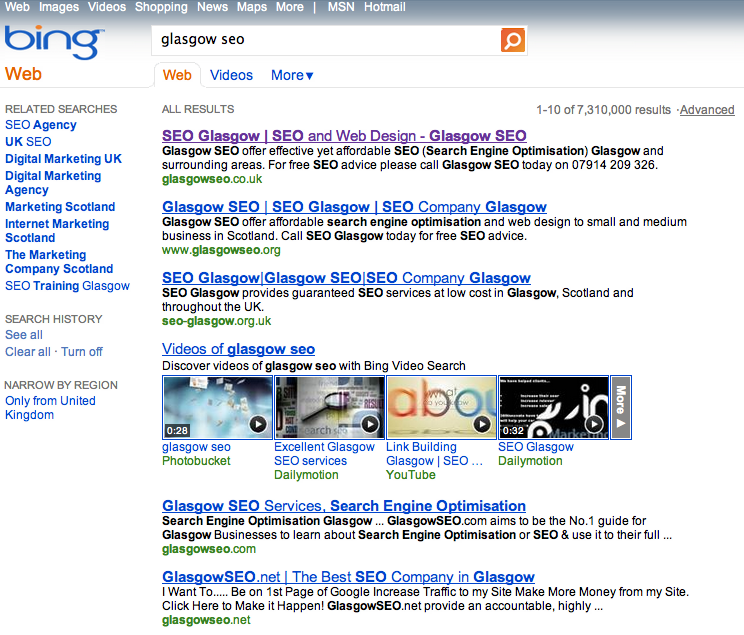Viewport: 744px width, 635px height.
Task: Click 'Clear all' search history
Action: coord(28,352)
